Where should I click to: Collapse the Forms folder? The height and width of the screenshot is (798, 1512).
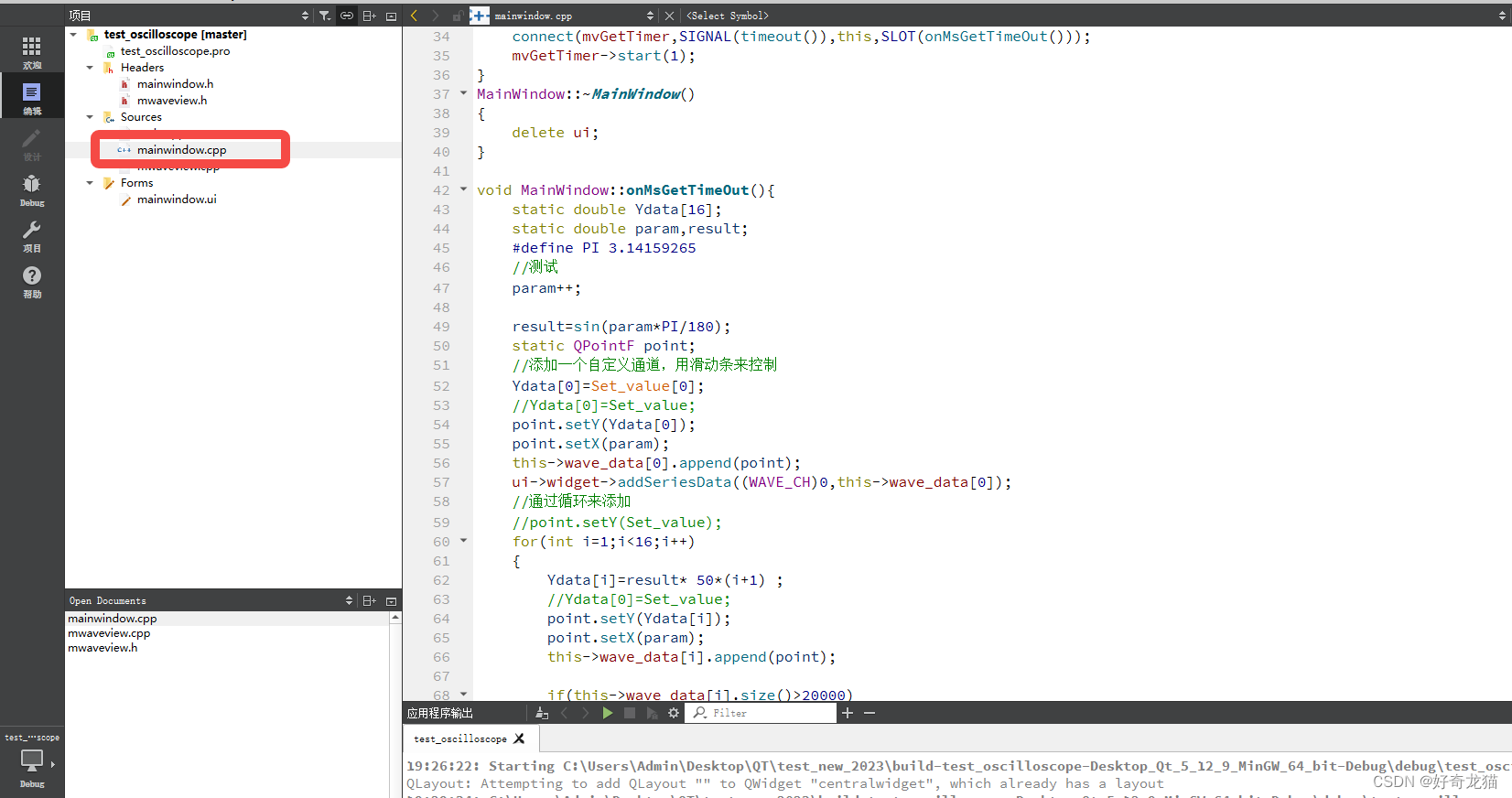click(x=90, y=183)
